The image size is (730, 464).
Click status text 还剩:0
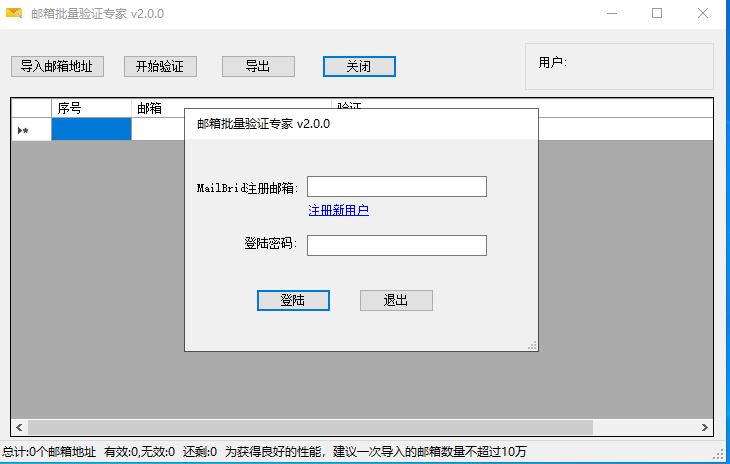coord(200,452)
